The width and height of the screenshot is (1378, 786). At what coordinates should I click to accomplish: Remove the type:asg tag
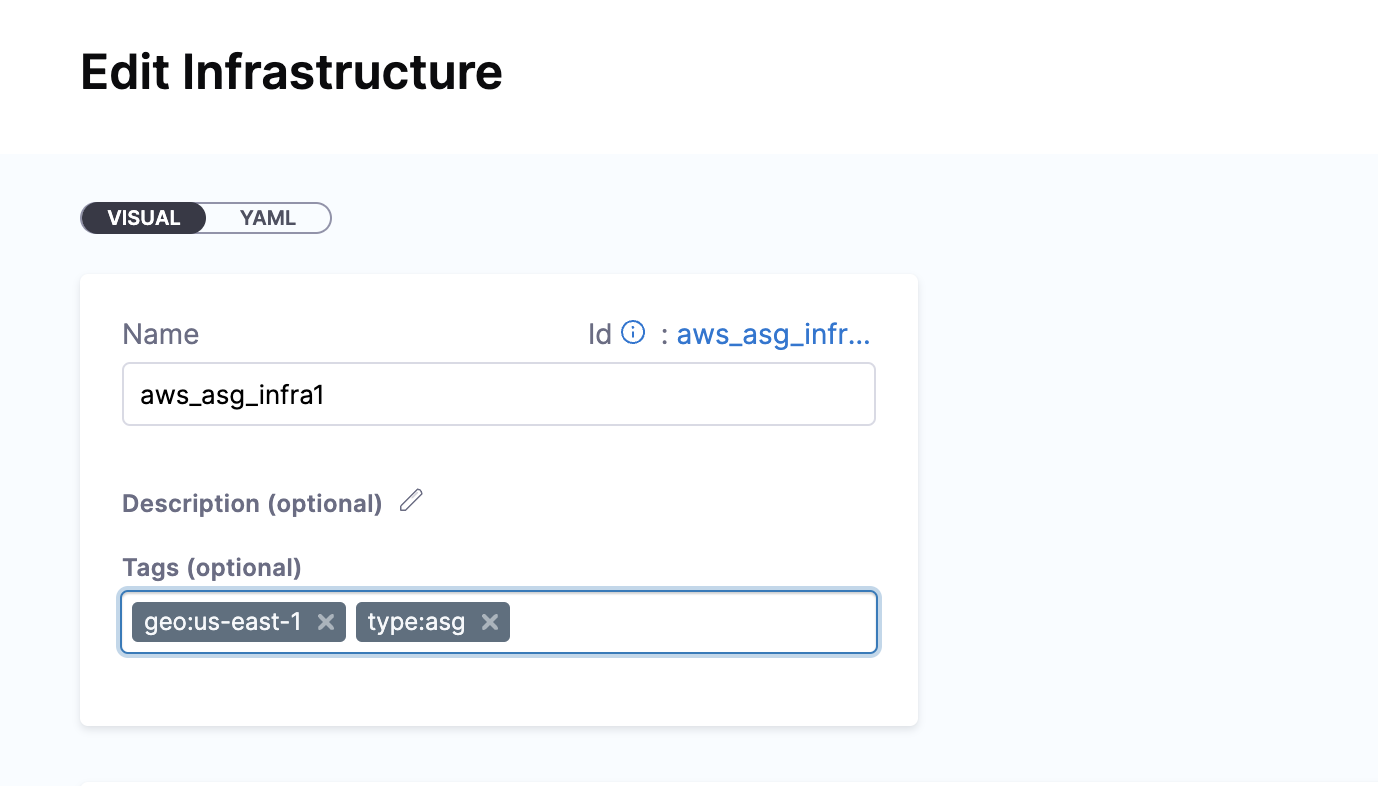pyautogui.click(x=489, y=622)
